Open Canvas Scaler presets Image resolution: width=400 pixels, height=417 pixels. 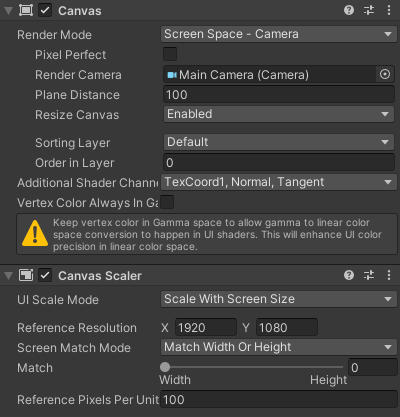(369, 275)
